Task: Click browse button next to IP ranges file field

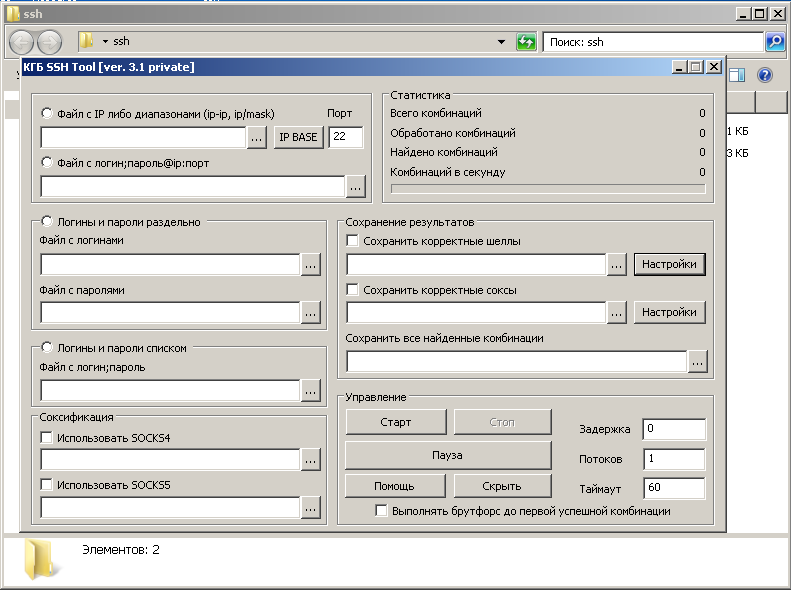Action: pyautogui.click(x=257, y=138)
